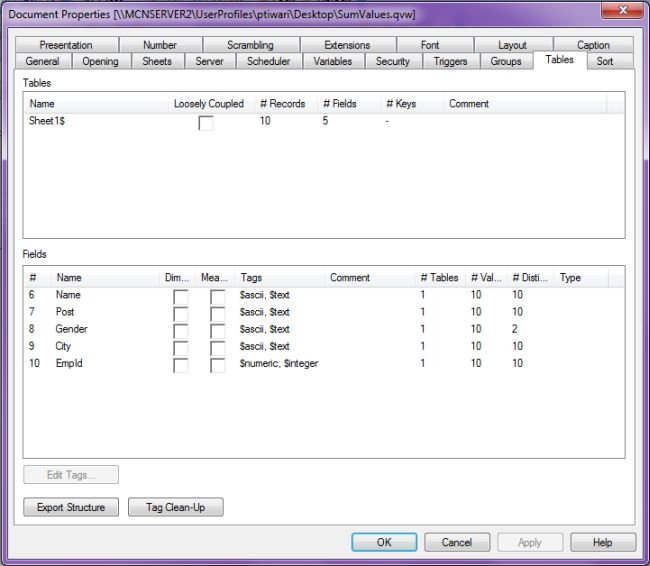Select the Scheduler tab
This screenshot has width=650, height=566.
click(269, 61)
